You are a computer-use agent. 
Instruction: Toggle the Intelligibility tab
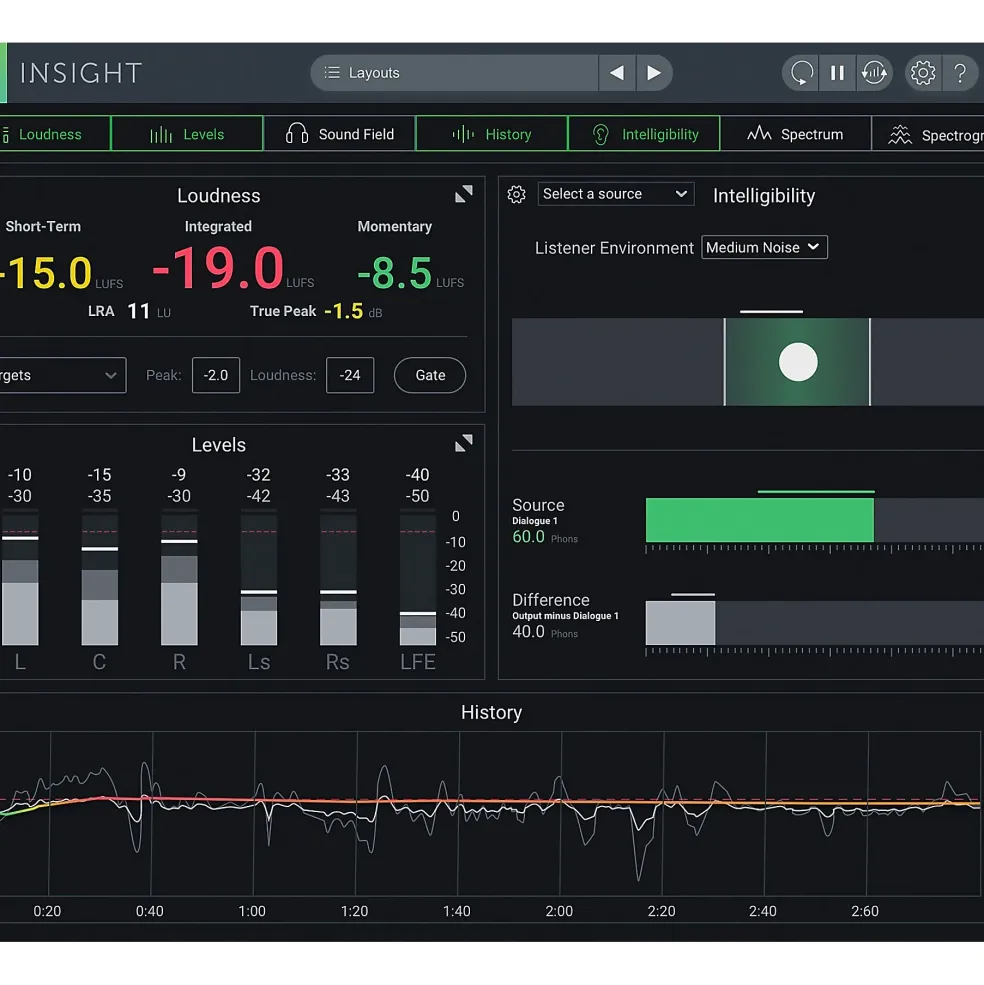644,133
